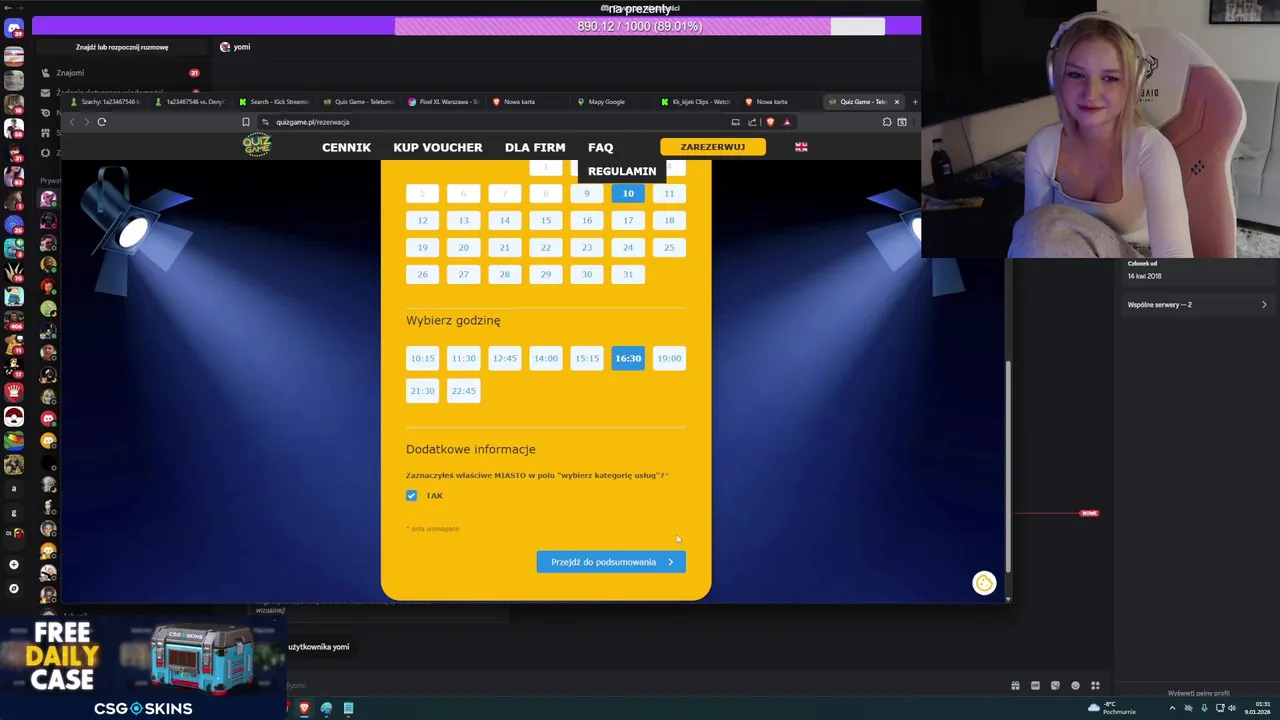This screenshot has height=720, width=1280.
Task: Choose the 22:45 time slot
Action: [463, 391]
